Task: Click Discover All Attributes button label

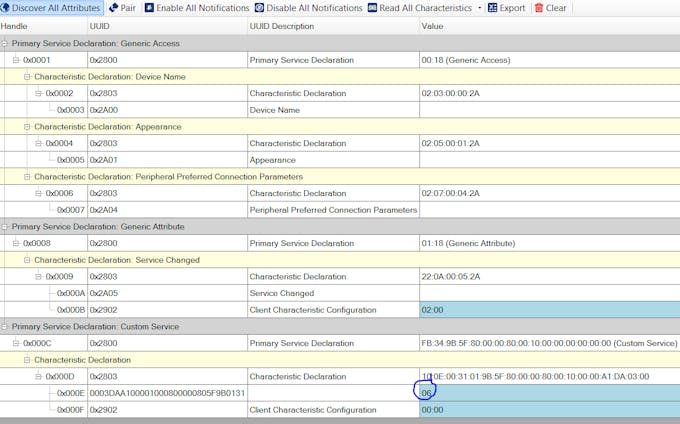Action: [x=56, y=8]
